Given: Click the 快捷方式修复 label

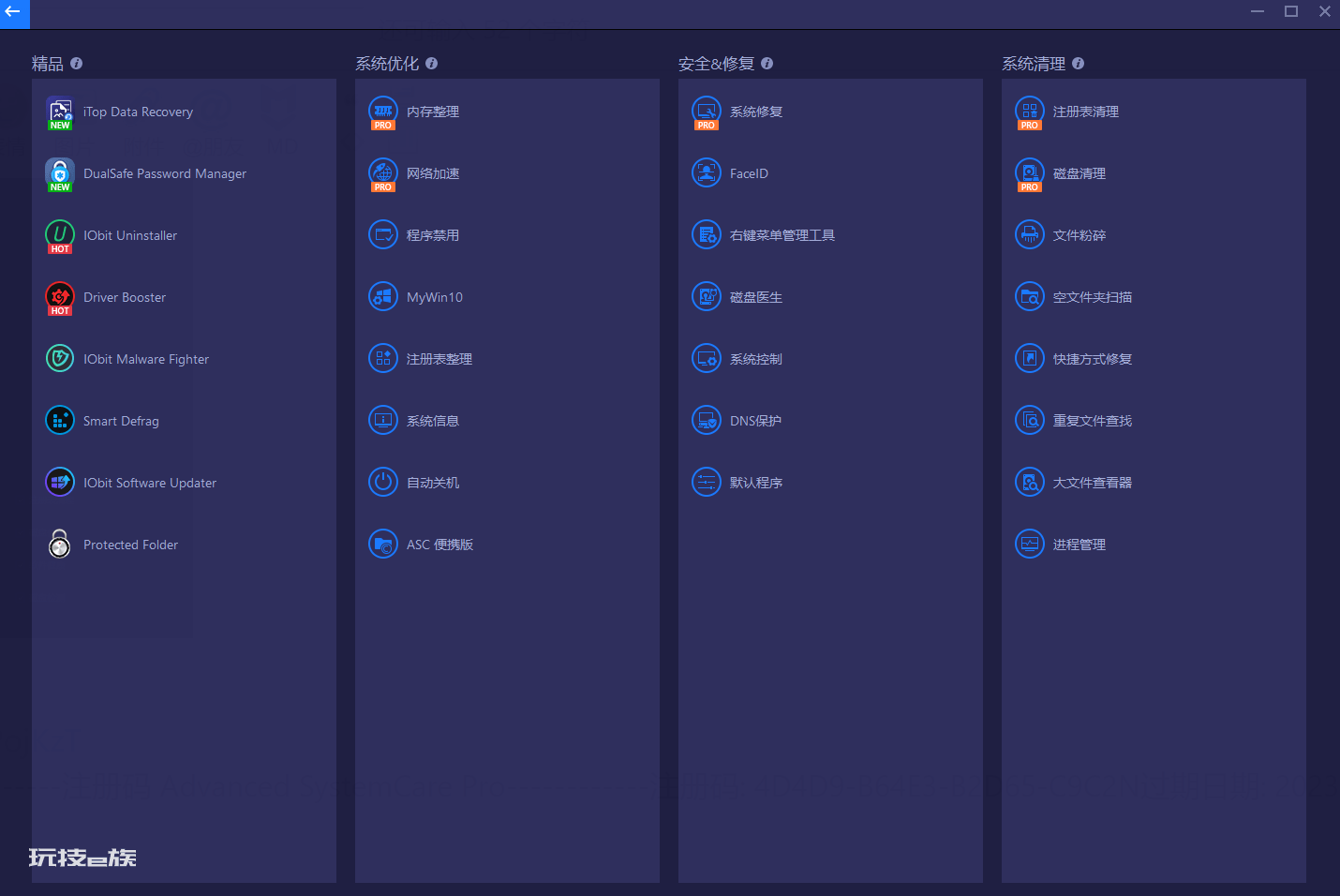Looking at the screenshot, I should click(x=1093, y=359).
